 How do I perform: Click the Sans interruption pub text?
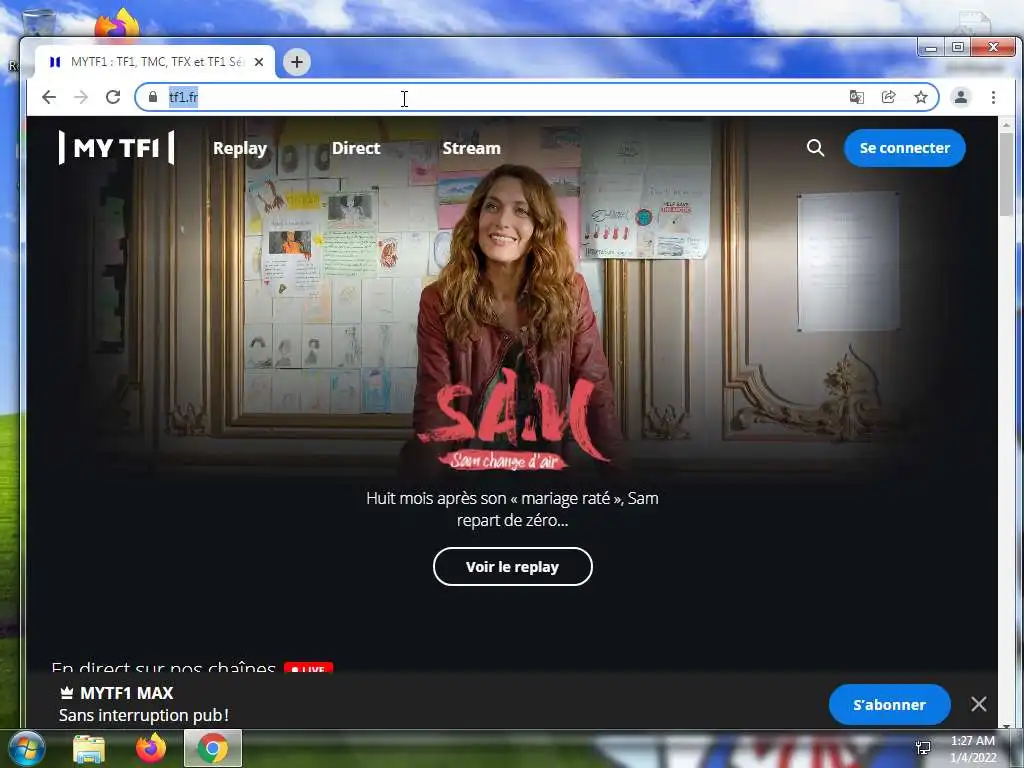144,715
